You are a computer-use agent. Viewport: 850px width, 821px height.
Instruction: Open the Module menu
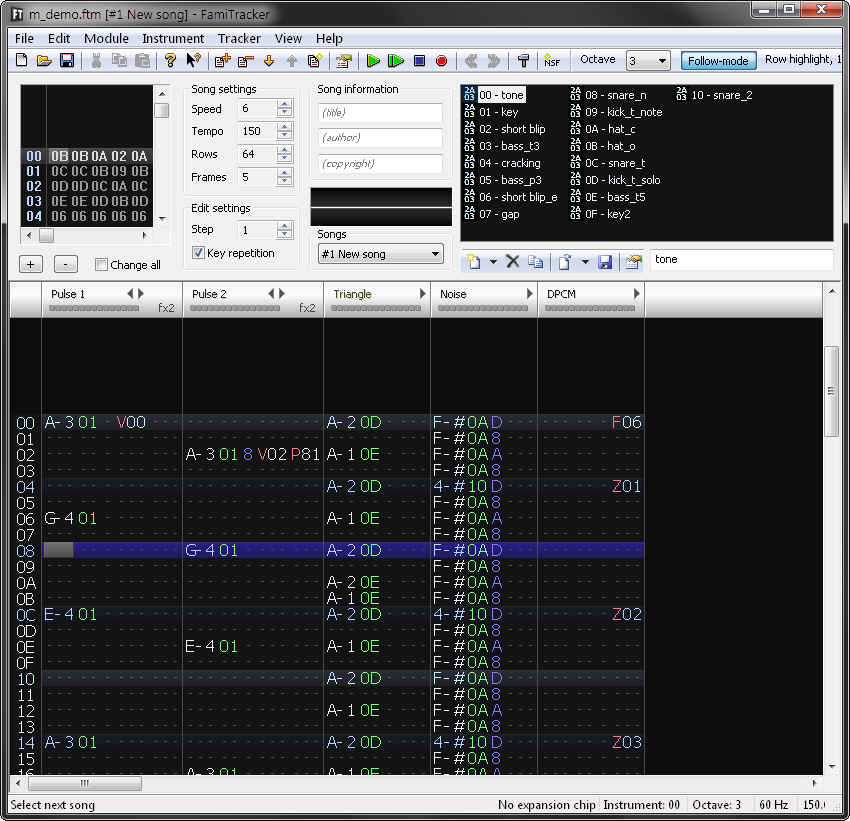(106, 38)
